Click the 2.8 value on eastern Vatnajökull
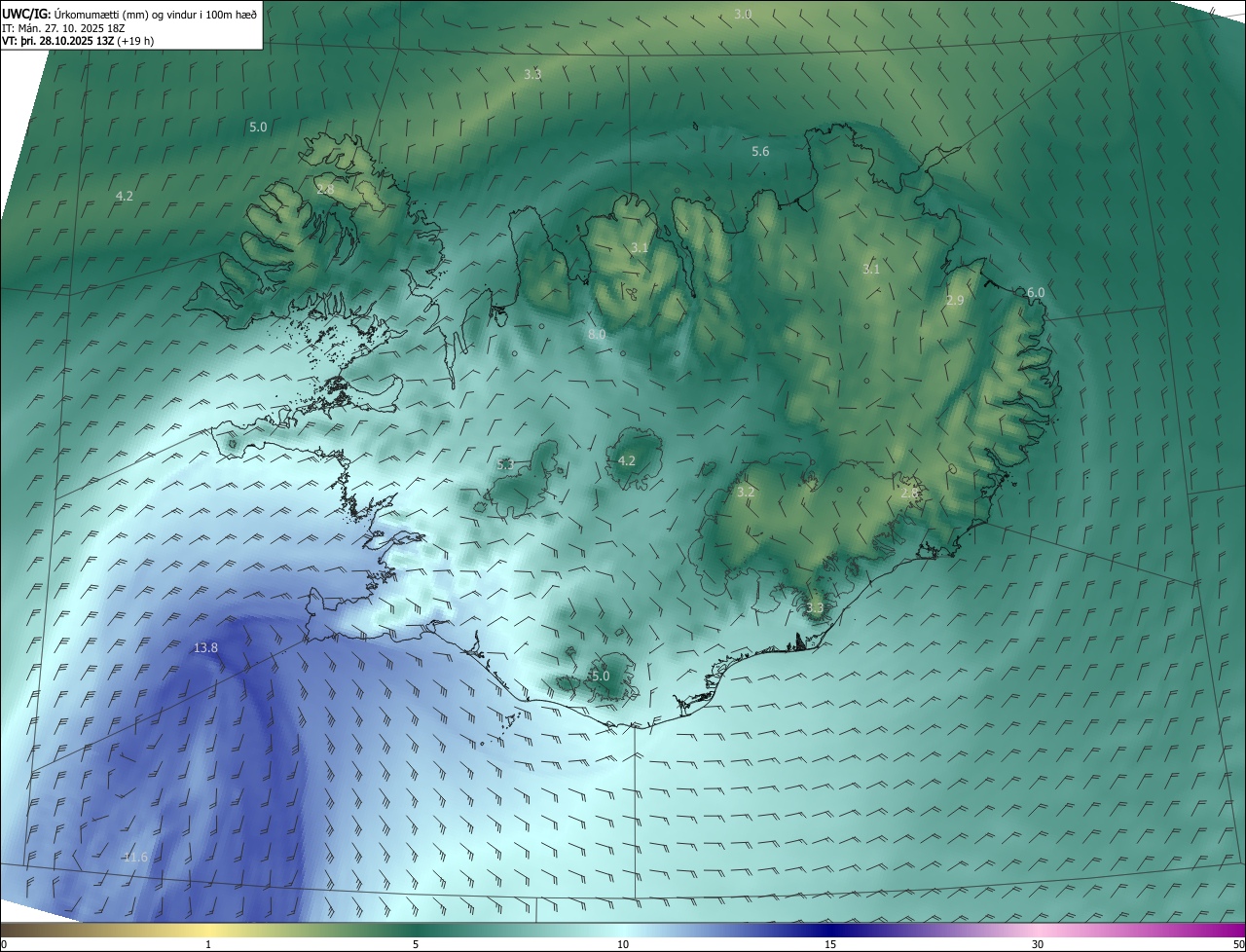 pyautogui.click(x=909, y=494)
